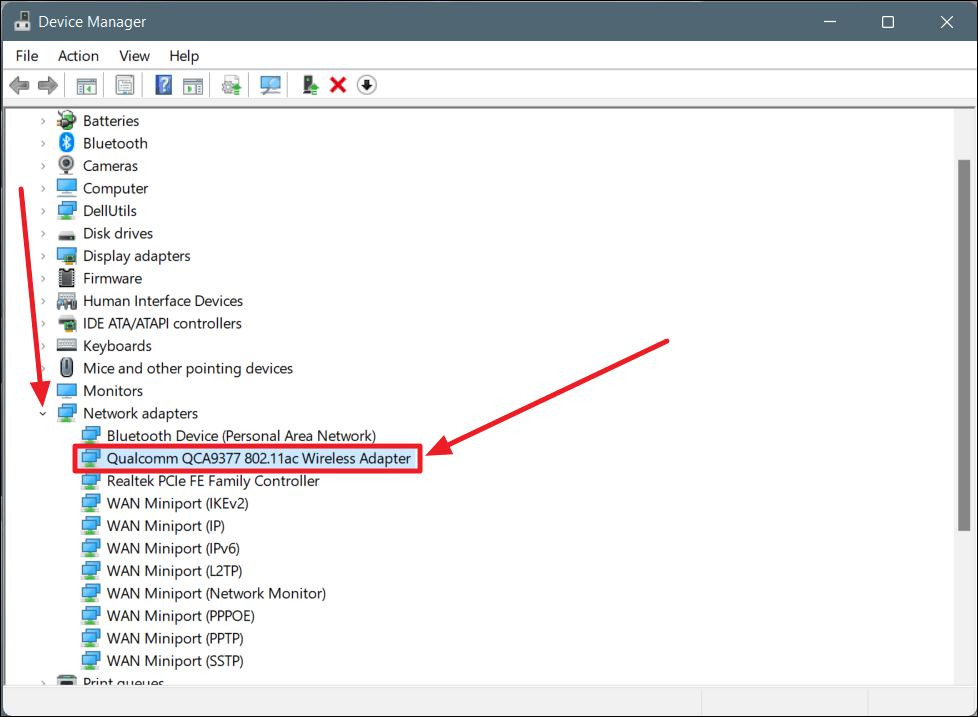This screenshot has height=717, width=978.
Task: Open the View menu
Action: click(x=134, y=56)
